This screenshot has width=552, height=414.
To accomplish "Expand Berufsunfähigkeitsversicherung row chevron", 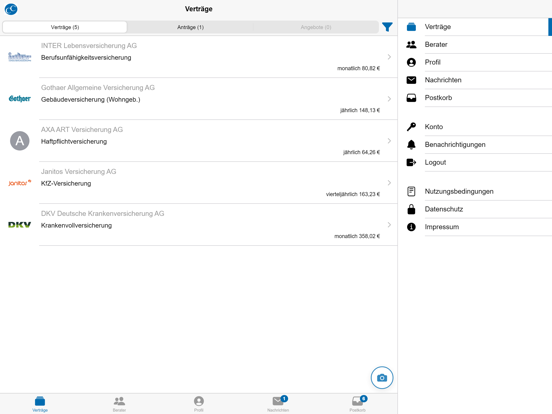I will pyautogui.click(x=389, y=57).
